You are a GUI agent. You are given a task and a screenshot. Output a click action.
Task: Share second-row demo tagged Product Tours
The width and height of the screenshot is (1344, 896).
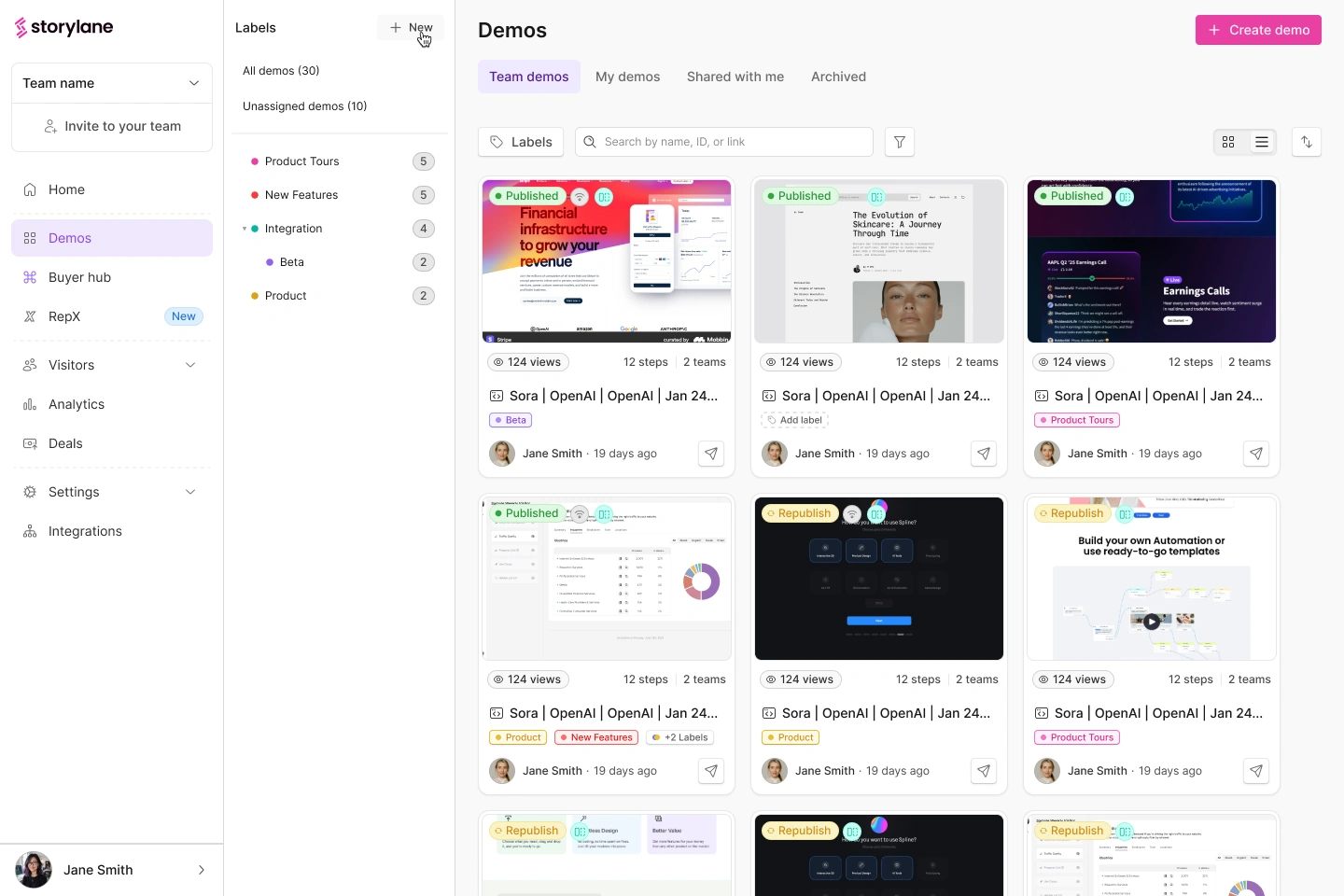point(1256,771)
